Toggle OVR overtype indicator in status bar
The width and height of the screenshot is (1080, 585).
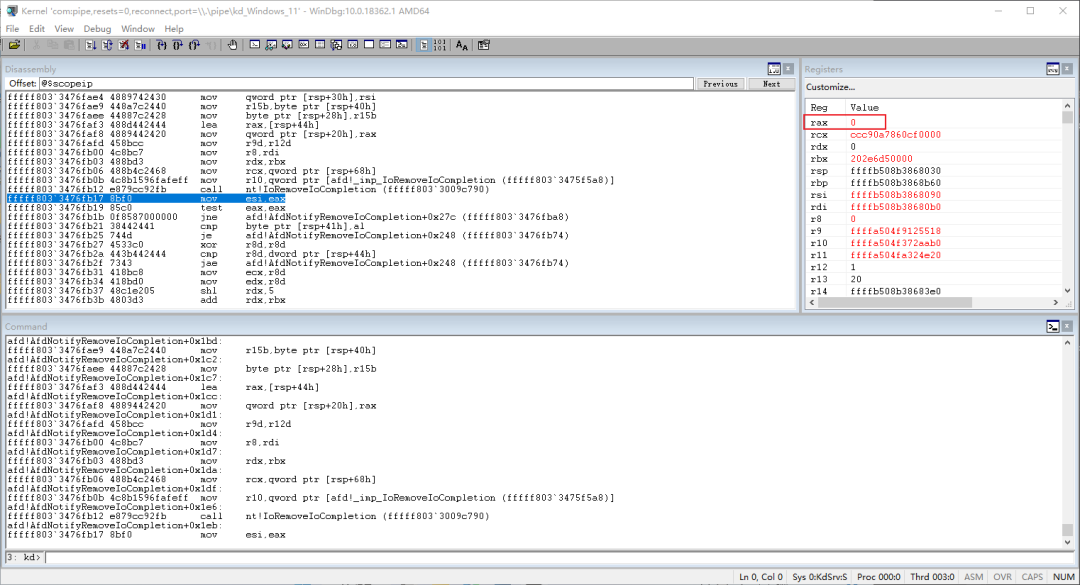click(x=1004, y=576)
